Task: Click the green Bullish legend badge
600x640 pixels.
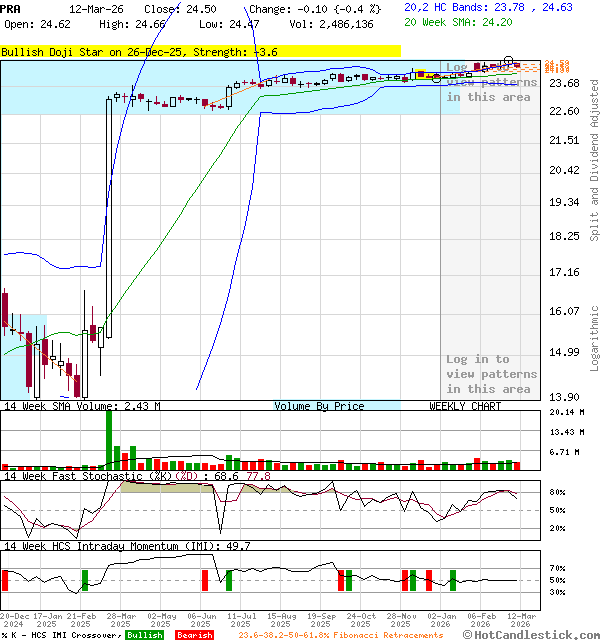Action: (144, 635)
